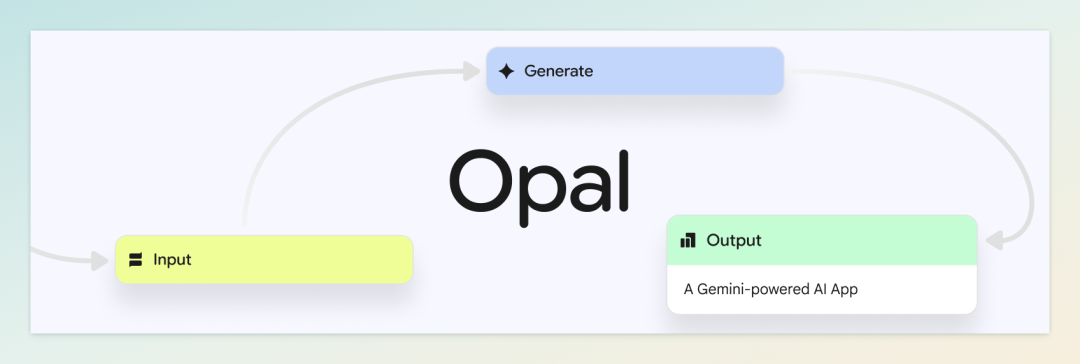The height and width of the screenshot is (364, 1080).
Task: Click the arrowhead pointing into the Output node
Action: (x=995, y=241)
